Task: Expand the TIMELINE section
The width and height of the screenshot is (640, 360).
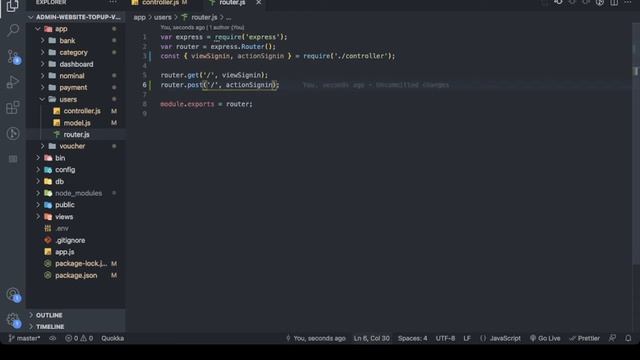Action: [50, 327]
